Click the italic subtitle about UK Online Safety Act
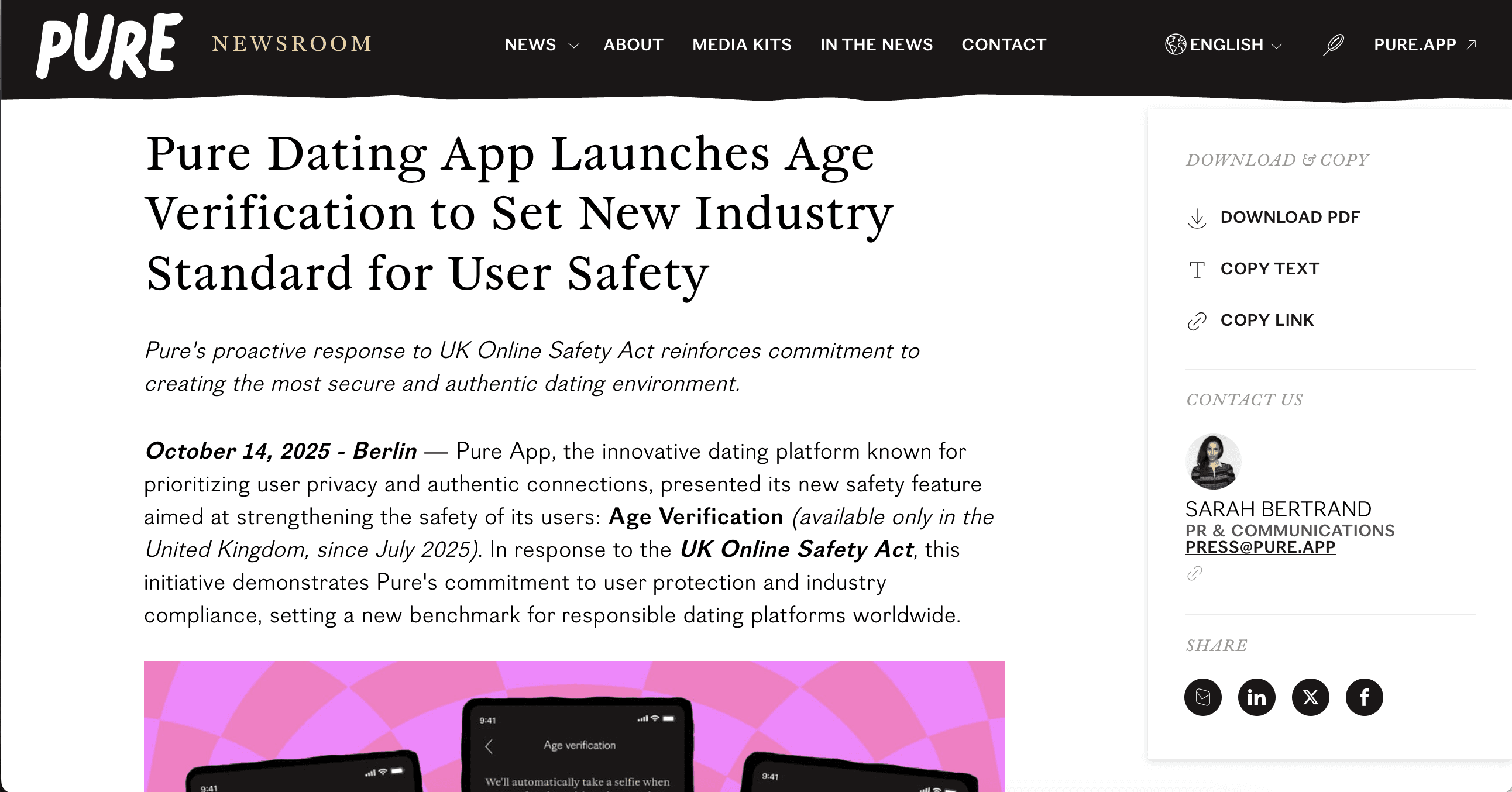Screen dimensions: 1512x792 (x=532, y=367)
